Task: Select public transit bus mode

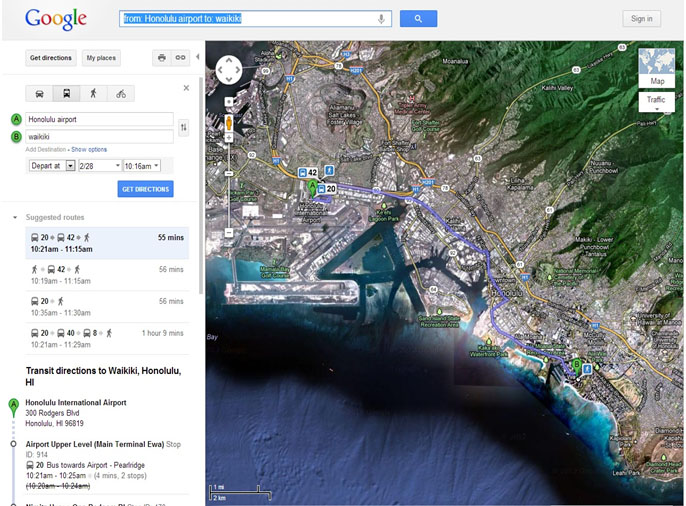Action: 66,94
